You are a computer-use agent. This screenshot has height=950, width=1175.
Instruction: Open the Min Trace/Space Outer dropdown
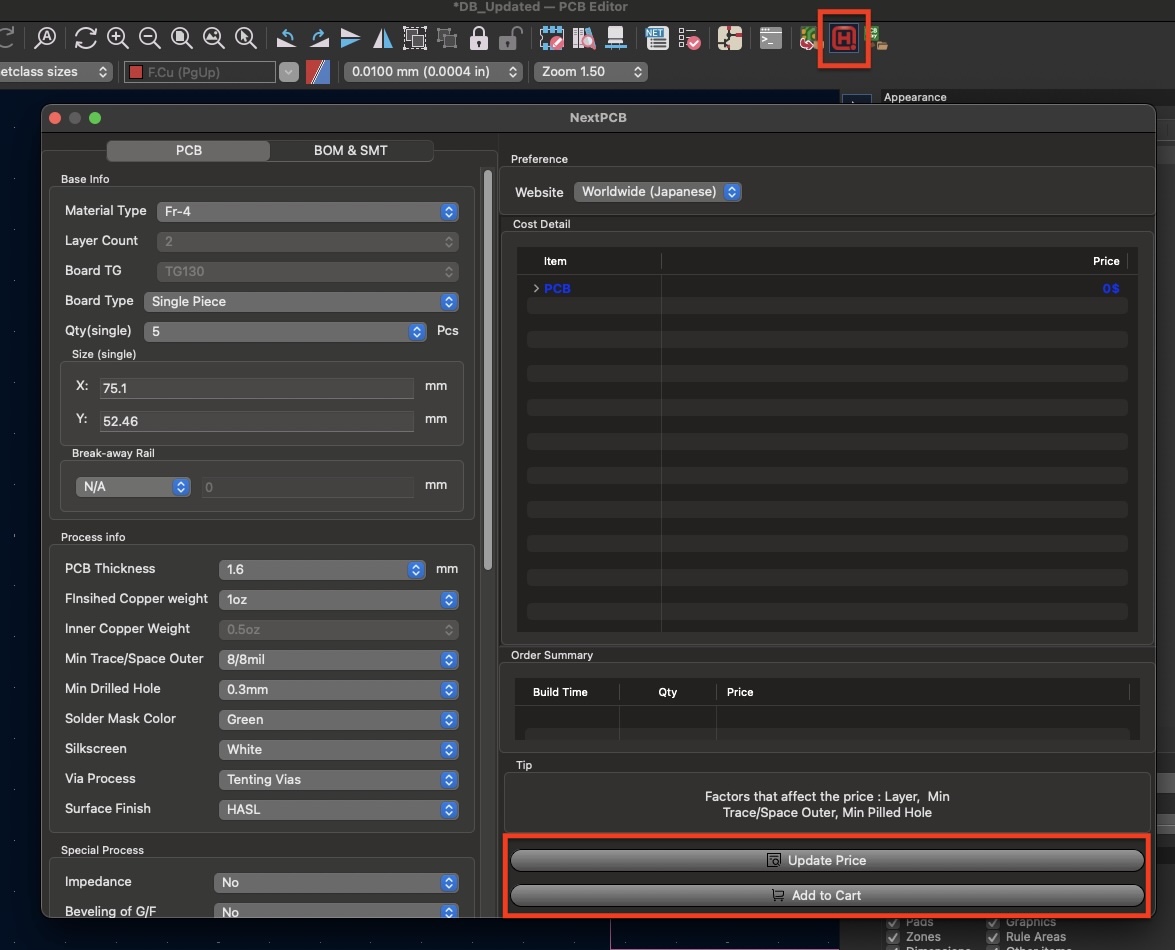[338, 659]
